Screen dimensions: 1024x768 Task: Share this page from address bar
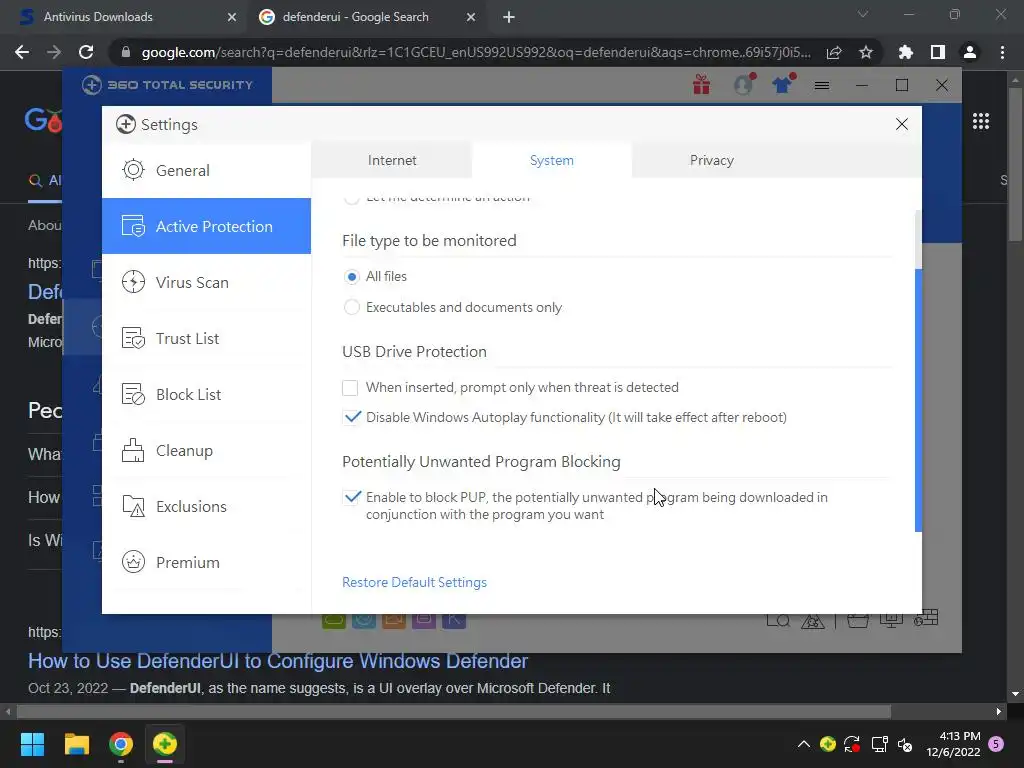[834, 52]
